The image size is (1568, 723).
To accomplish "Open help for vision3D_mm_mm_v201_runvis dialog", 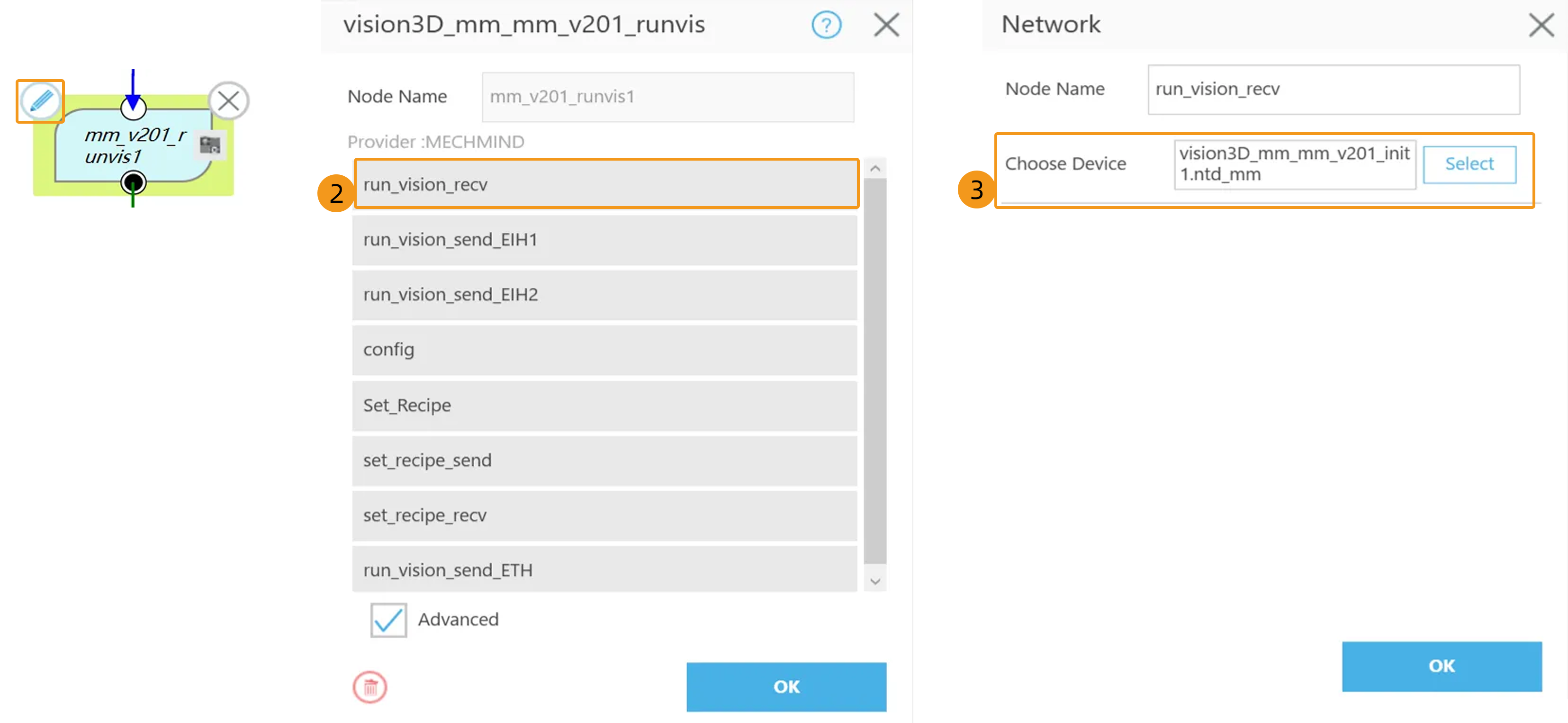I will pyautogui.click(x=825, y=25).
